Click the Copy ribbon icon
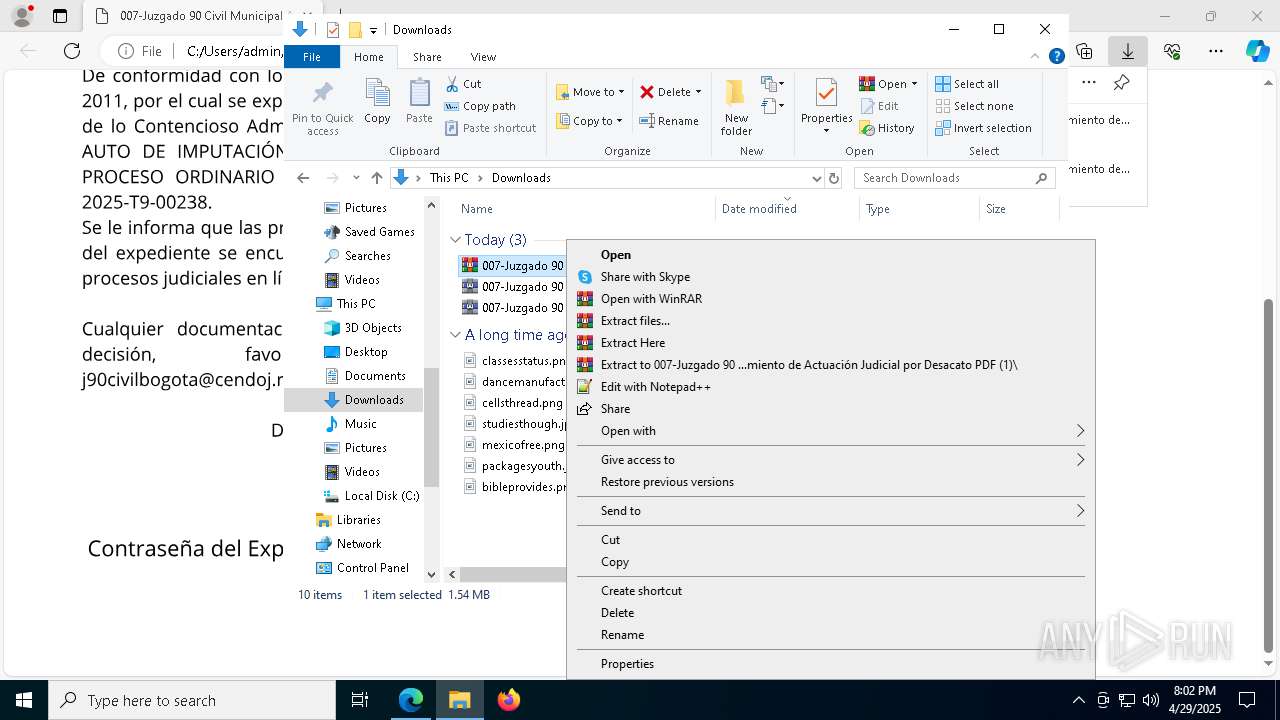Screen dimensions: 1280x720 (x=377, y=101)
